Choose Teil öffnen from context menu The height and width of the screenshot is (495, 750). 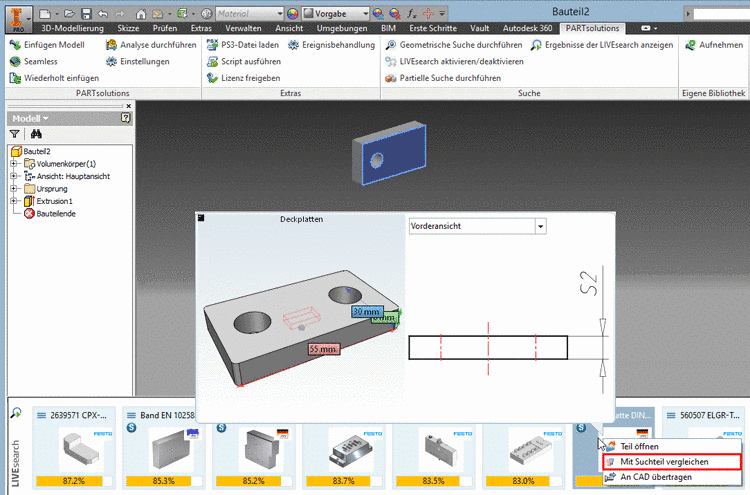[x=672, y=446]
